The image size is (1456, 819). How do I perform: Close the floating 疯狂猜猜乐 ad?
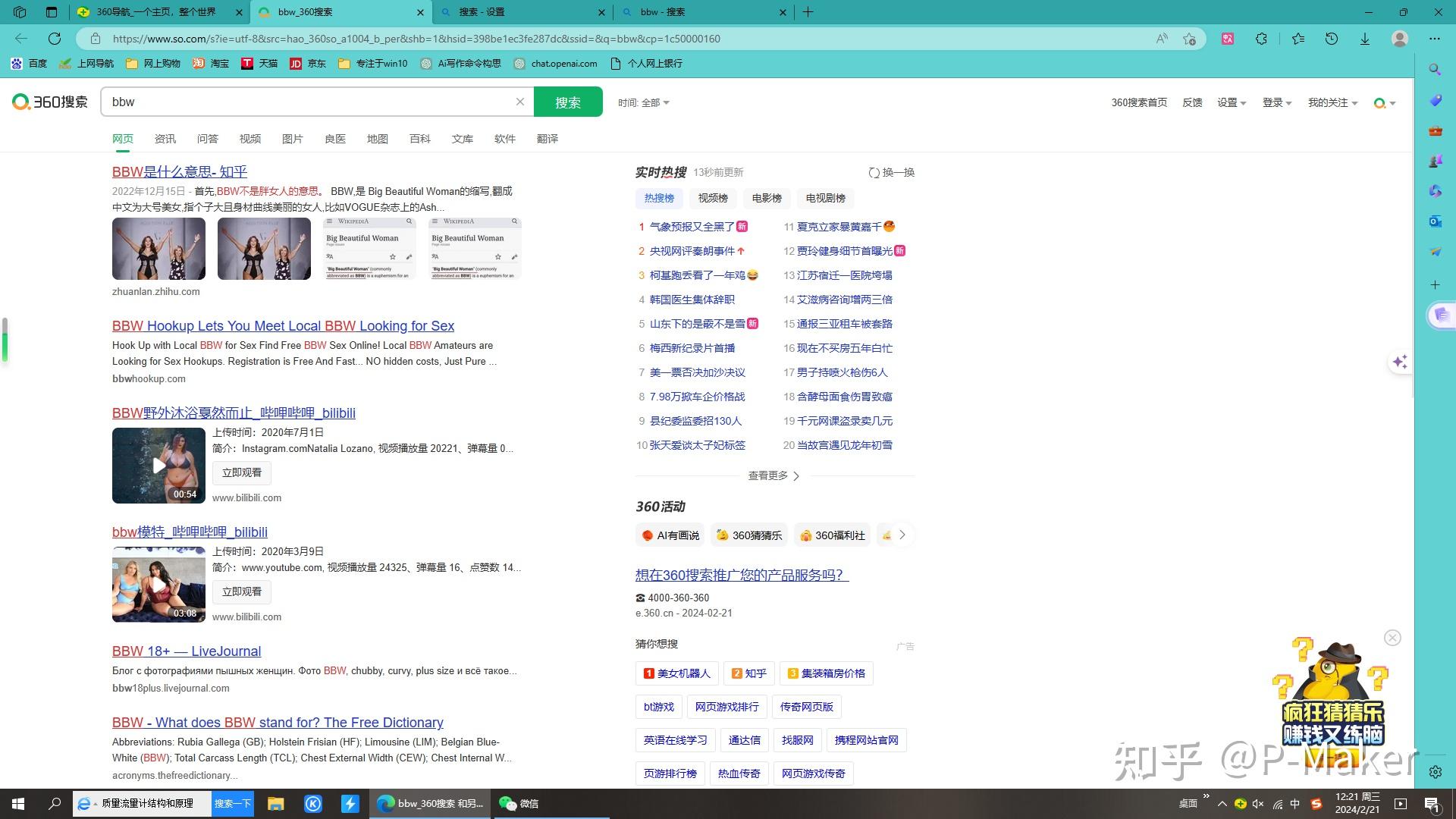(1392, 638)
